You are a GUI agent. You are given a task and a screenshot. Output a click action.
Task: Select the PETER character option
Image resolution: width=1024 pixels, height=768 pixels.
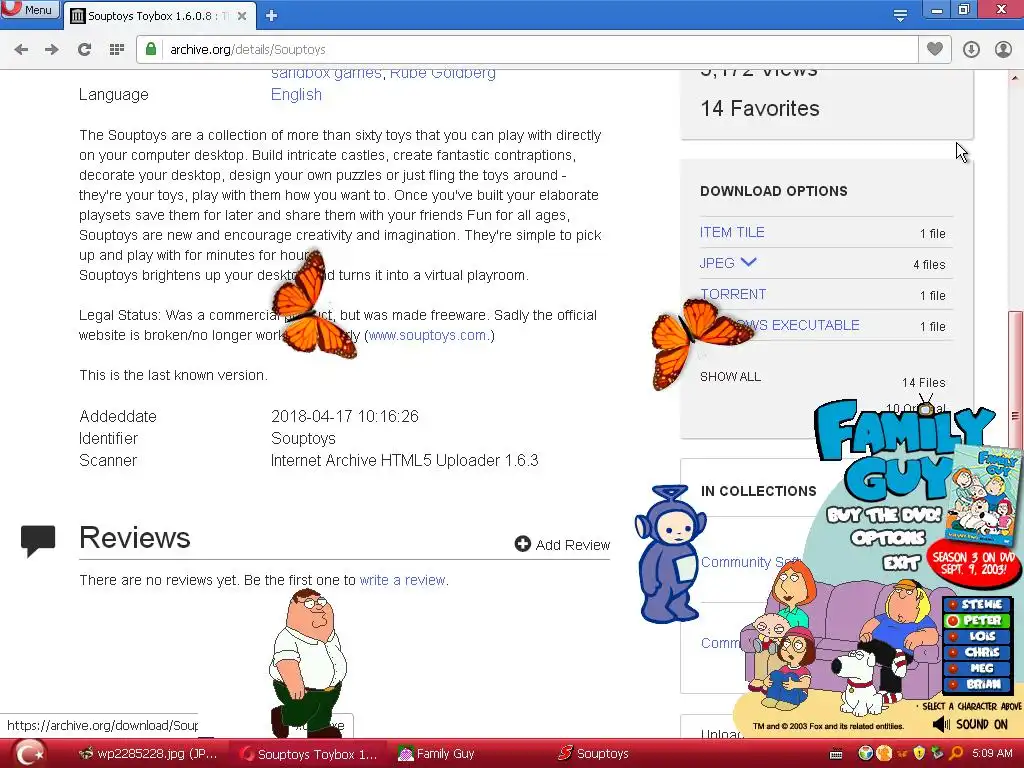(x=977, y=620)
